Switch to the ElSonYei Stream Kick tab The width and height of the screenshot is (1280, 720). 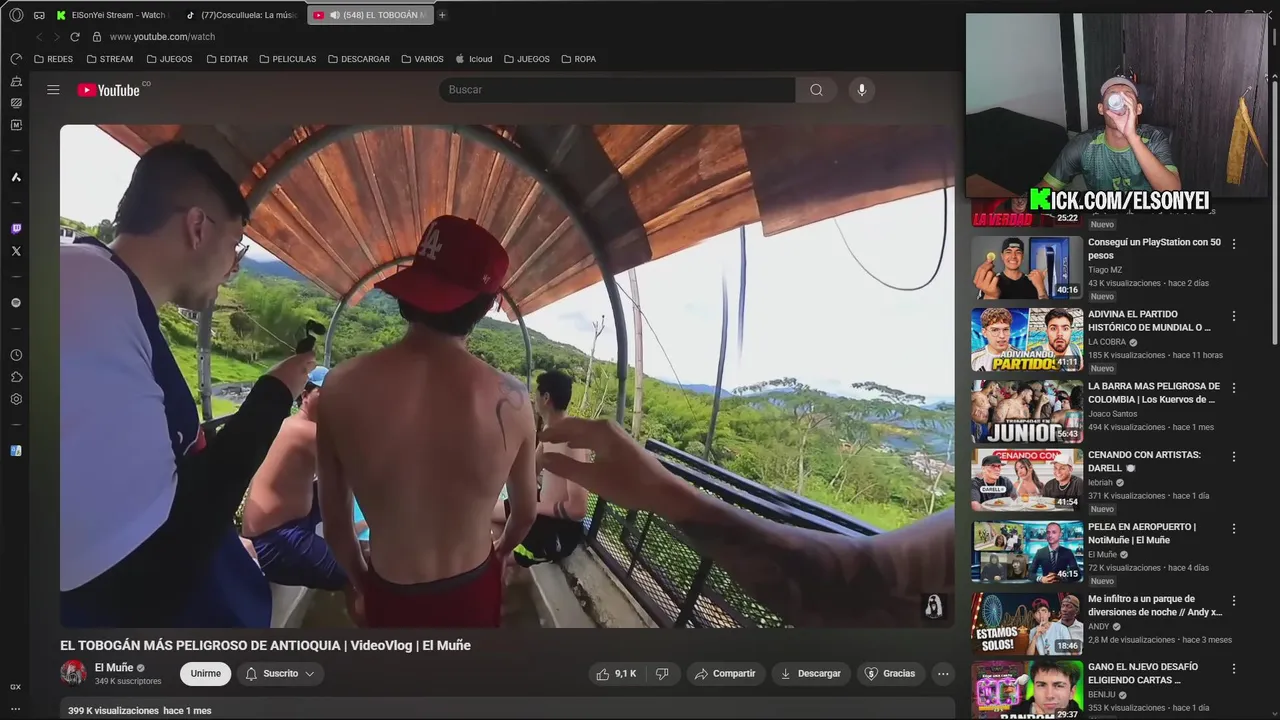(x=112, y=15)
